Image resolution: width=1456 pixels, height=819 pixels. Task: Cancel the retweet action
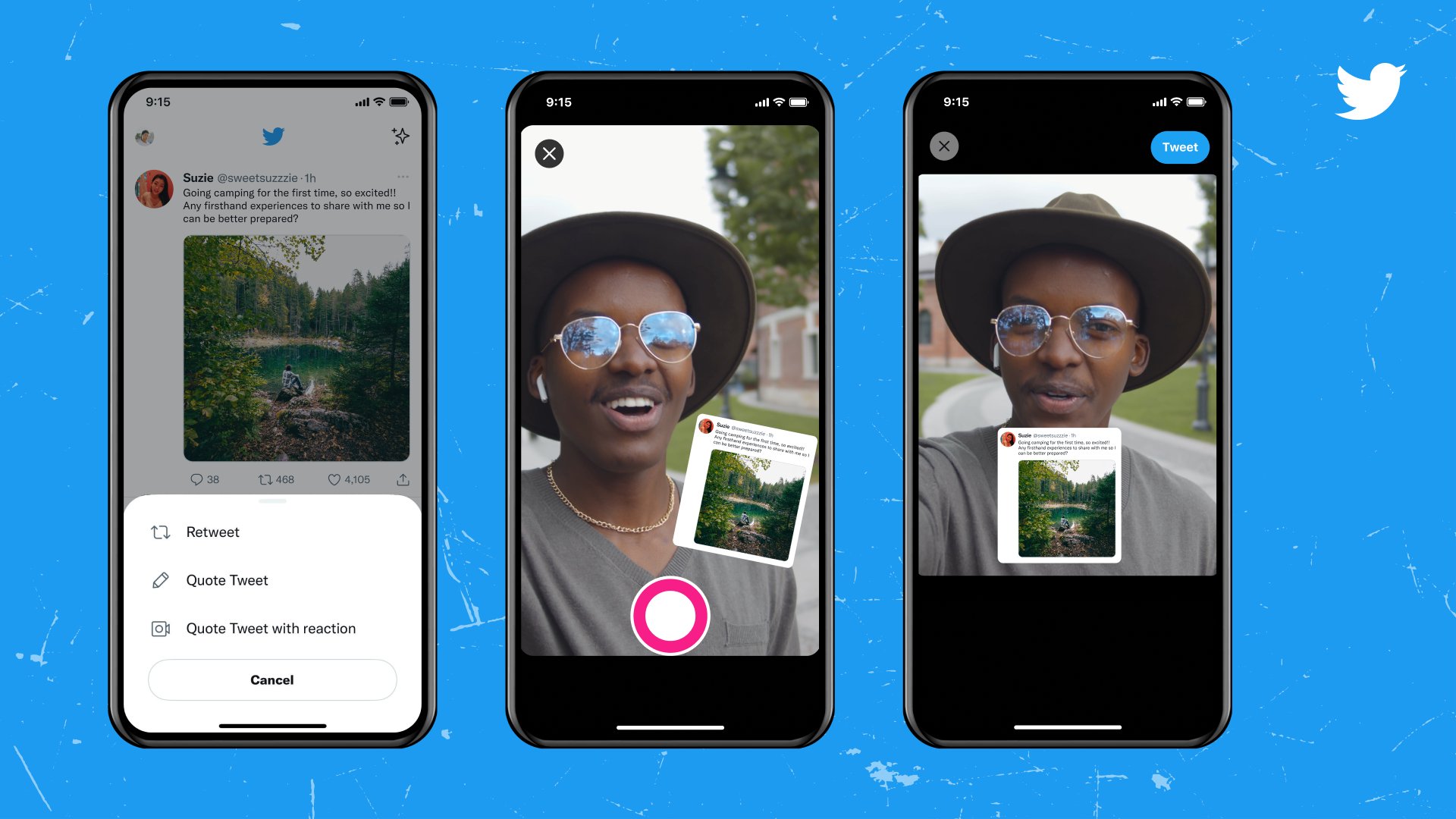(272, 679)
